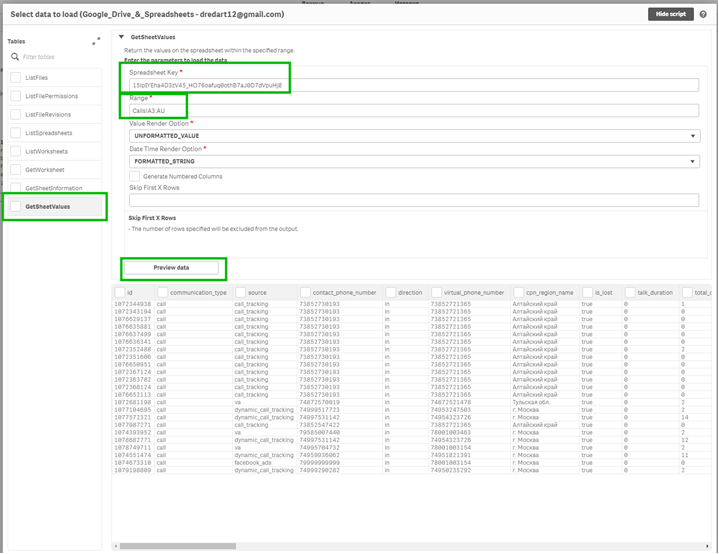The width and height of the screenshot is (719, 554).
Task: Click the Filter tables search box
Action: (55, 57)
